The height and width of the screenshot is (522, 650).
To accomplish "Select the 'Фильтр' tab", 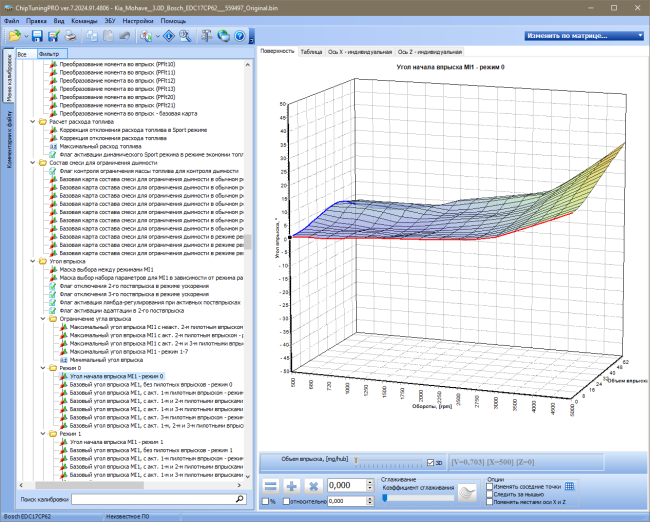I will [52, 54].
